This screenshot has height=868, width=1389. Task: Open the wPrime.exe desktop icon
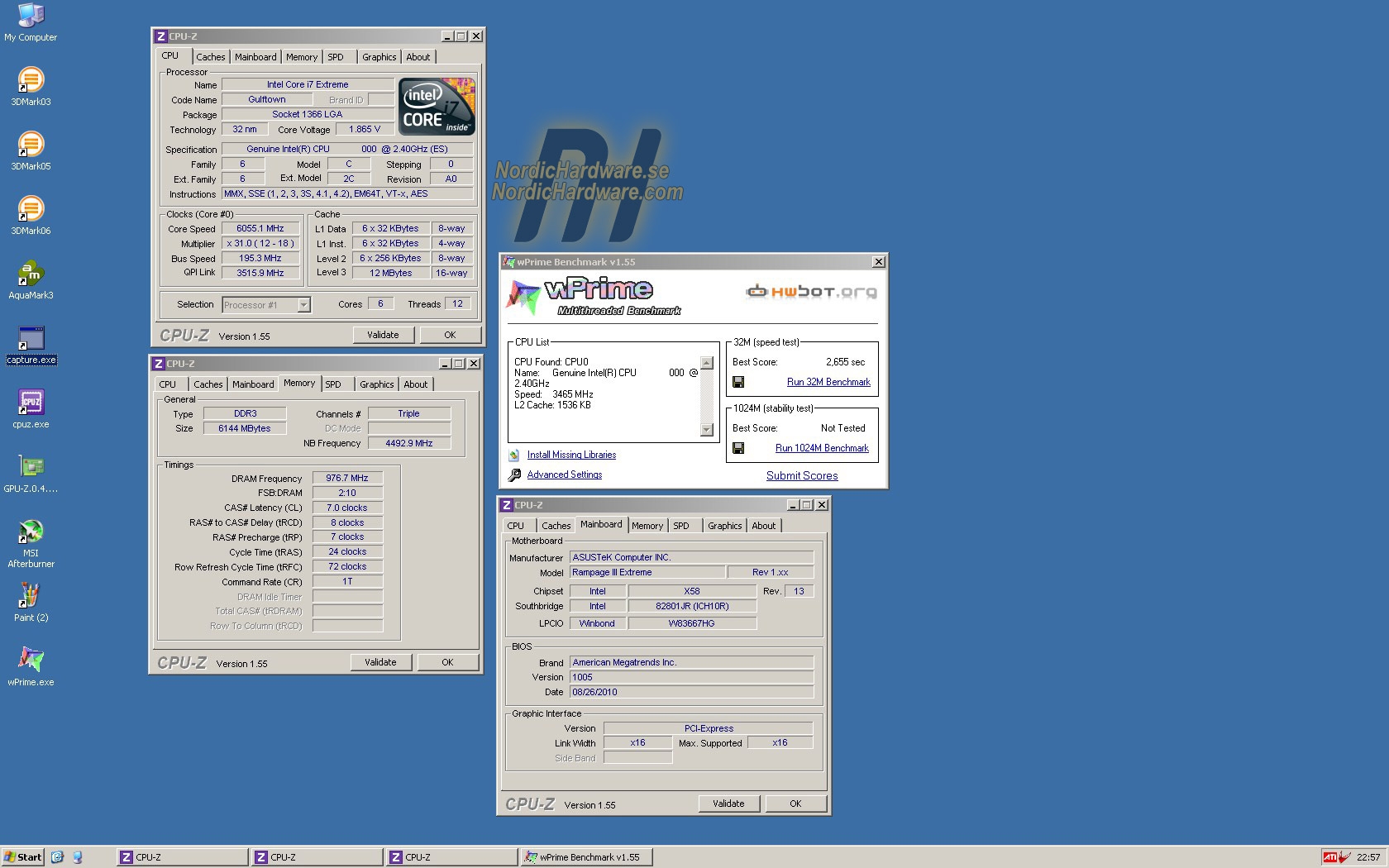(x=31, y=661)
